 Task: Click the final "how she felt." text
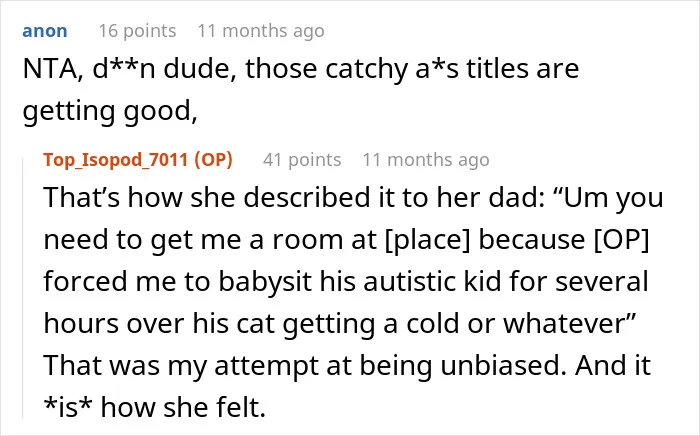[183, 407]
